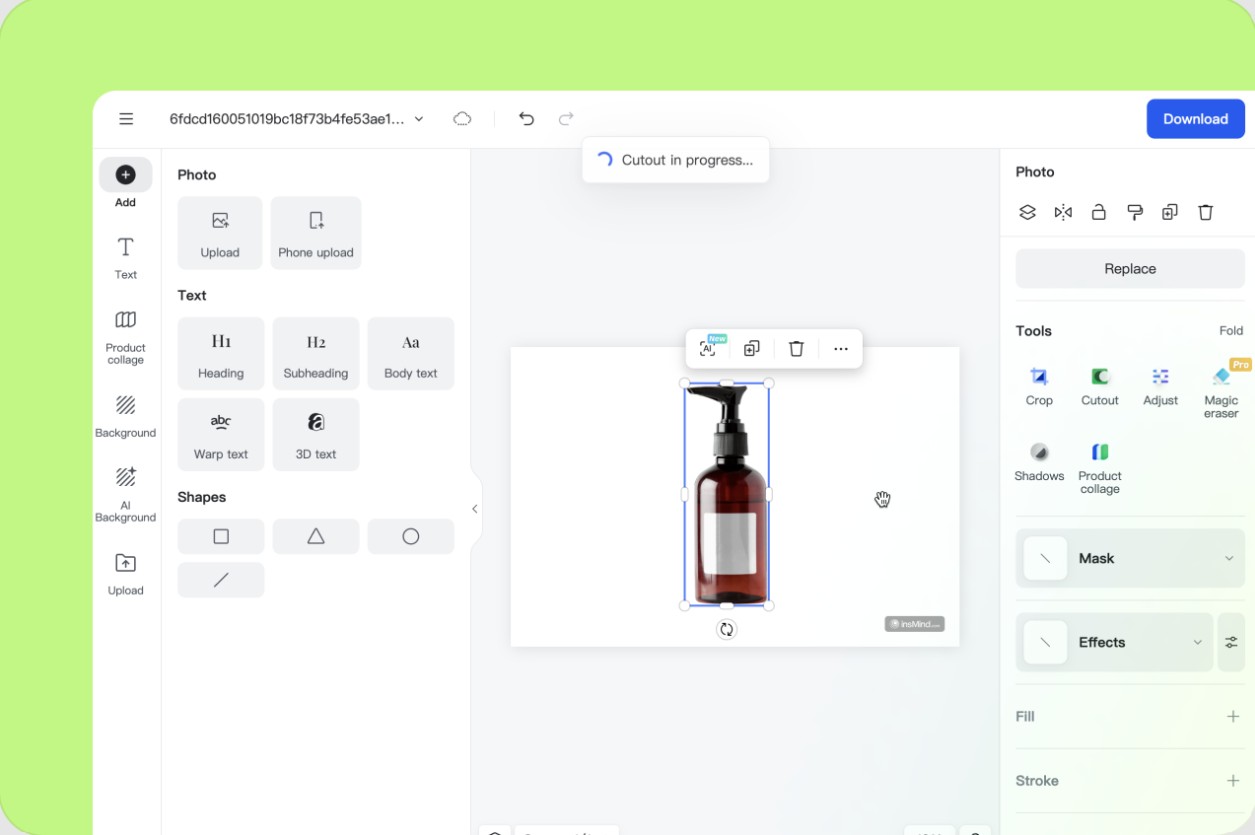Click the Replace button
The width and height of the screenshot is (1255, 835).
(x=1130, y=269)
